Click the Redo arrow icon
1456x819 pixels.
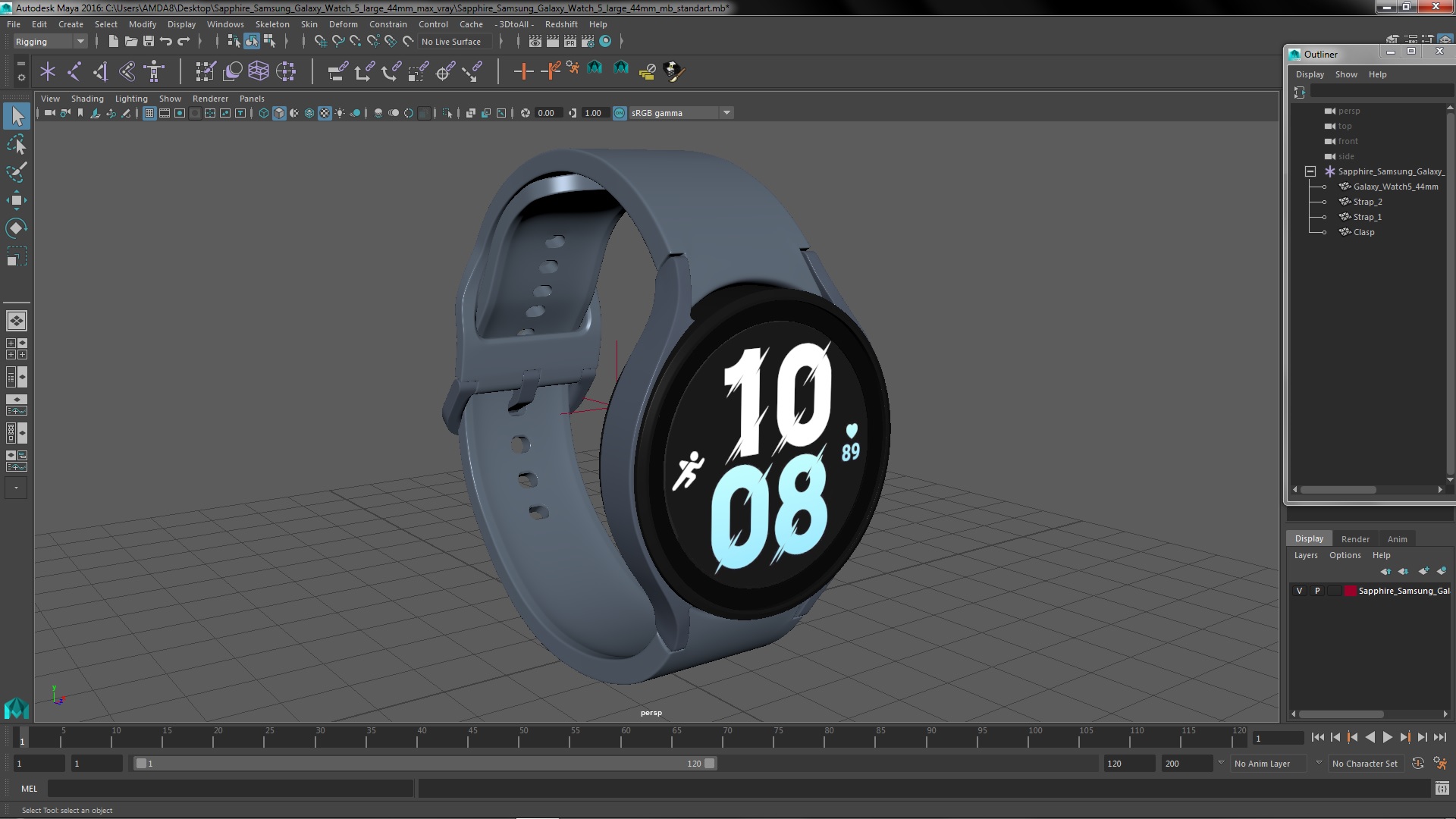(184, 42)
